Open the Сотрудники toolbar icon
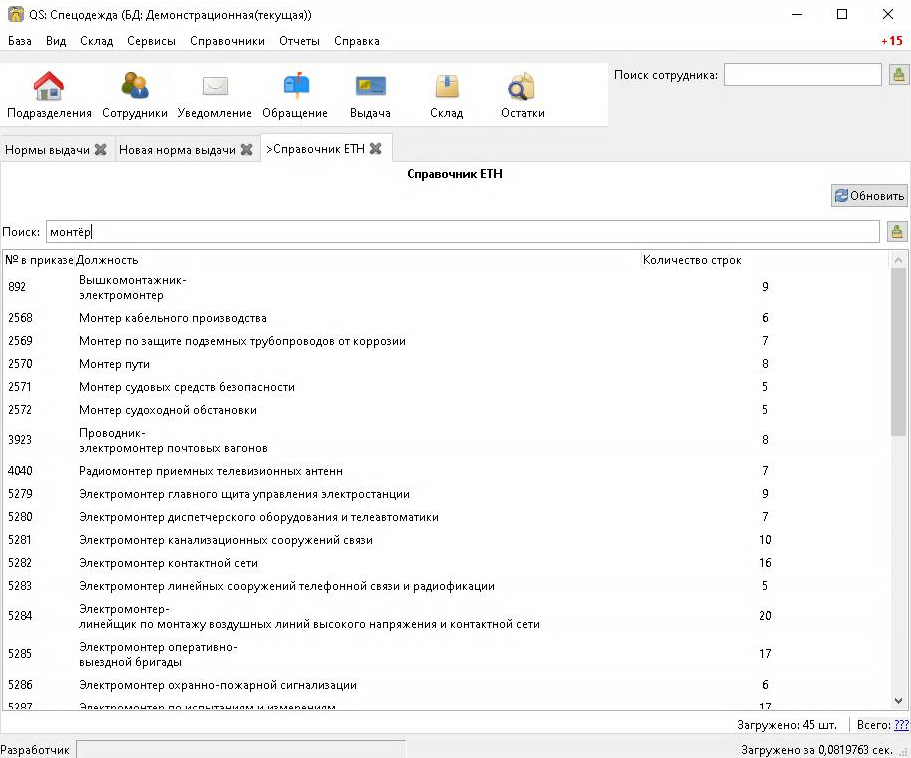This screenshot has width=911, height=758. point(135,95)
